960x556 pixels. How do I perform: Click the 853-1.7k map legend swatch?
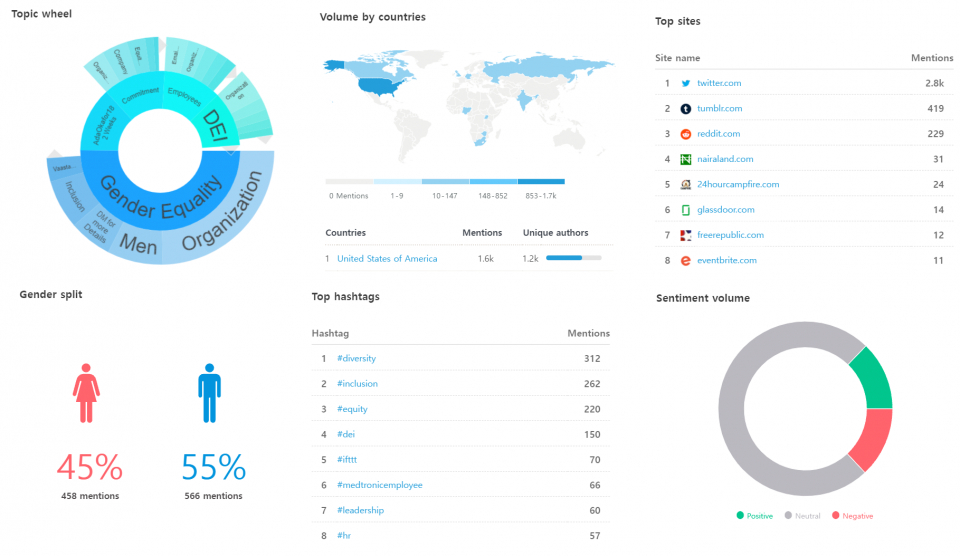point(541,181)
